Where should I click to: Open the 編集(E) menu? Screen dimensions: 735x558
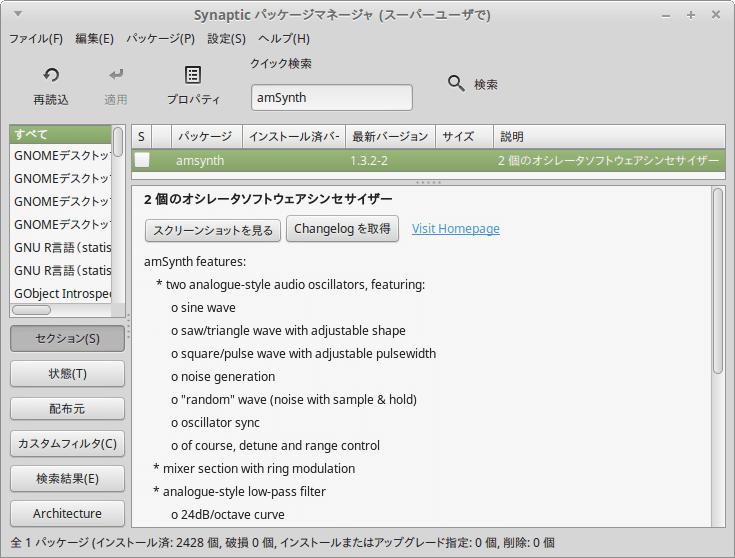[x=94, y=38]
